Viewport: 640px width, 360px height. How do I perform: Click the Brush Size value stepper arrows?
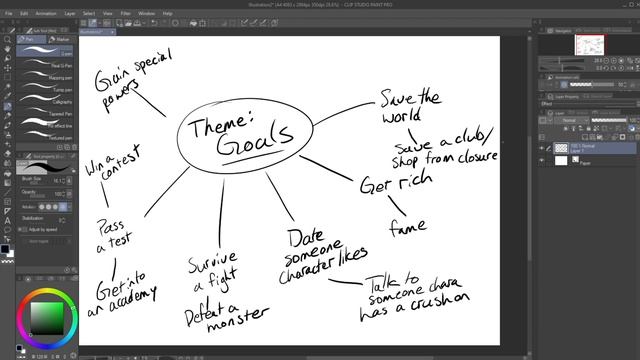coord(63,180)
